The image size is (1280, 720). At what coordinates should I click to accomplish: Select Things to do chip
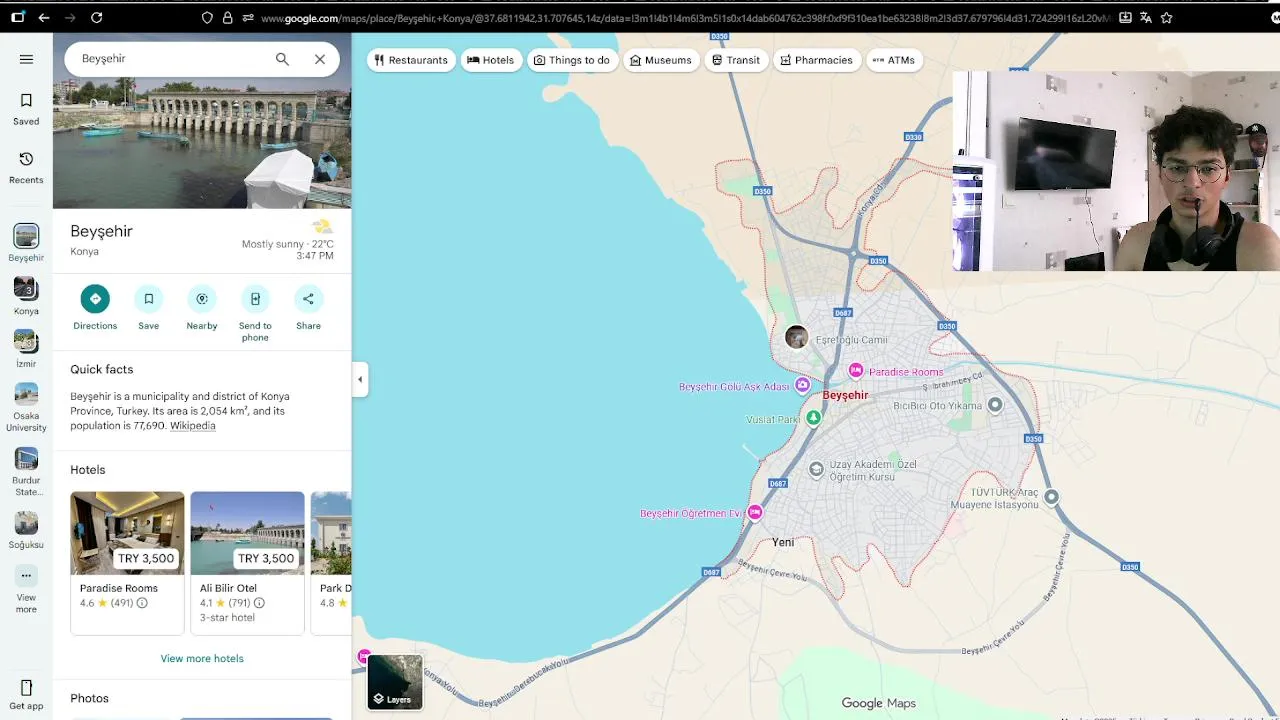click(572, 60)
